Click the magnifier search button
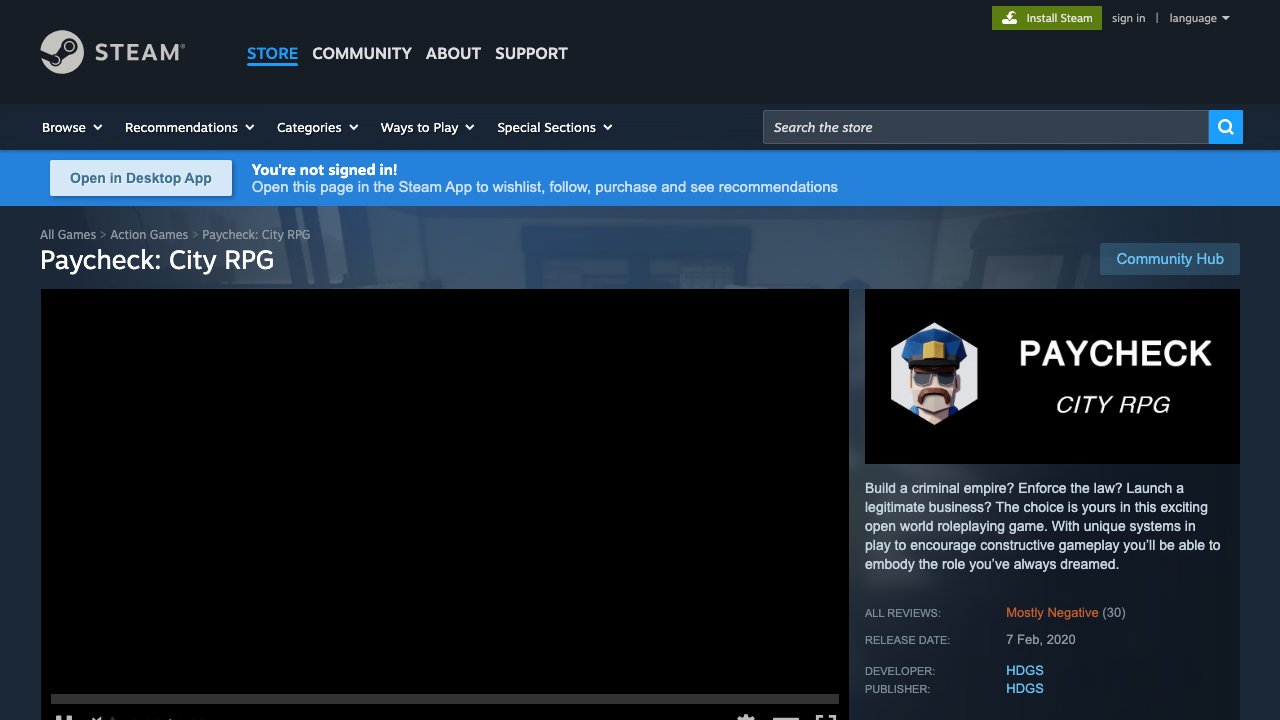Viewport: 1280px width, 720px height. (x=1225, y=127)
